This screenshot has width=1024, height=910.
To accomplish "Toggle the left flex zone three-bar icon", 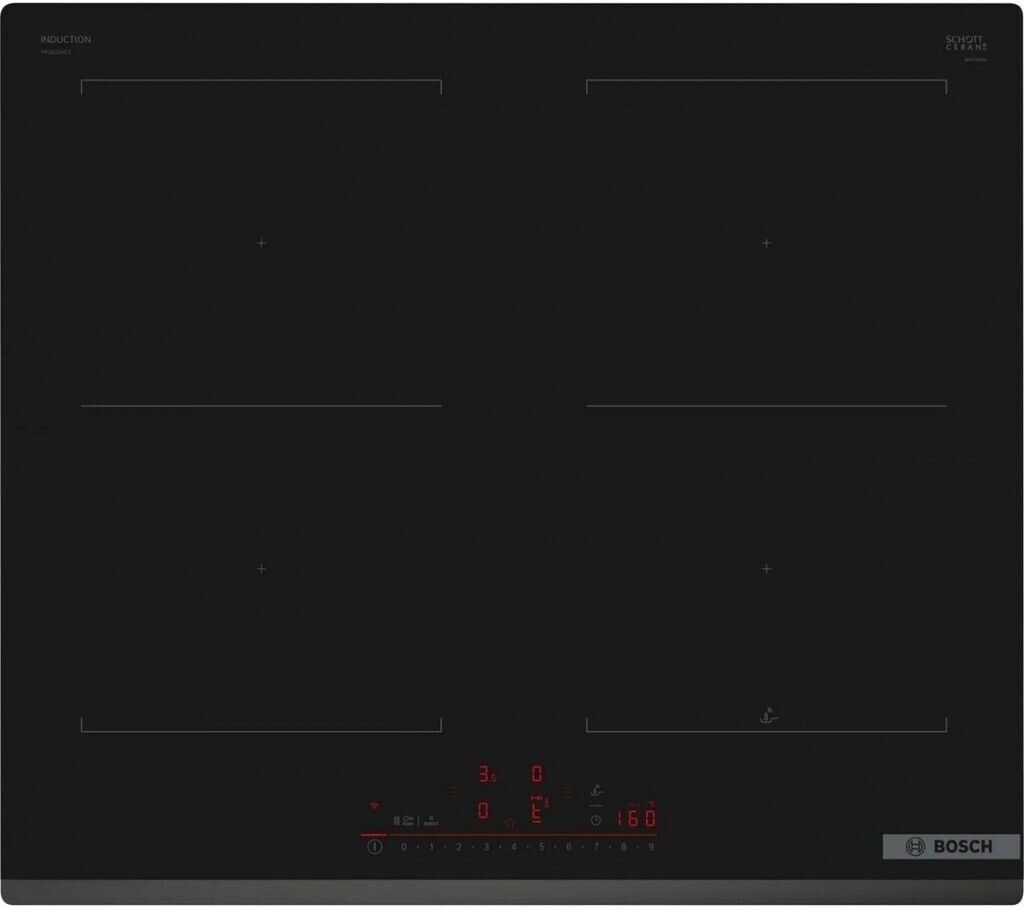I will point(452,791).
